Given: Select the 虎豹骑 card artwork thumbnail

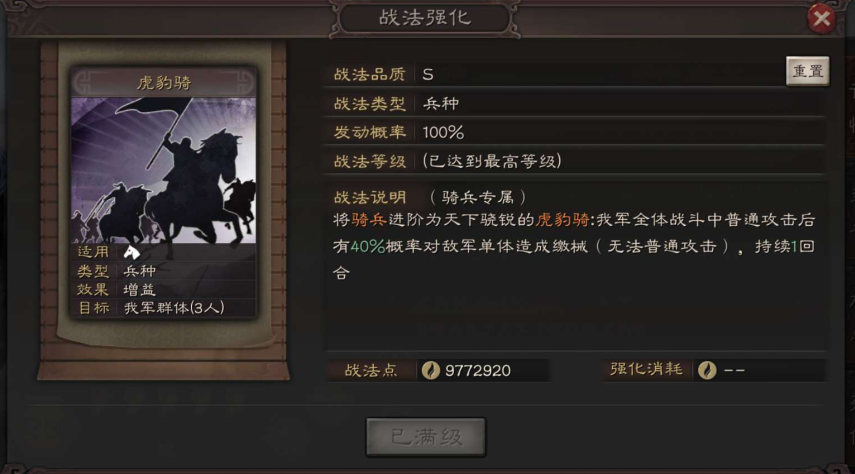Looking at the screenshot, I should tap(164, 170).
